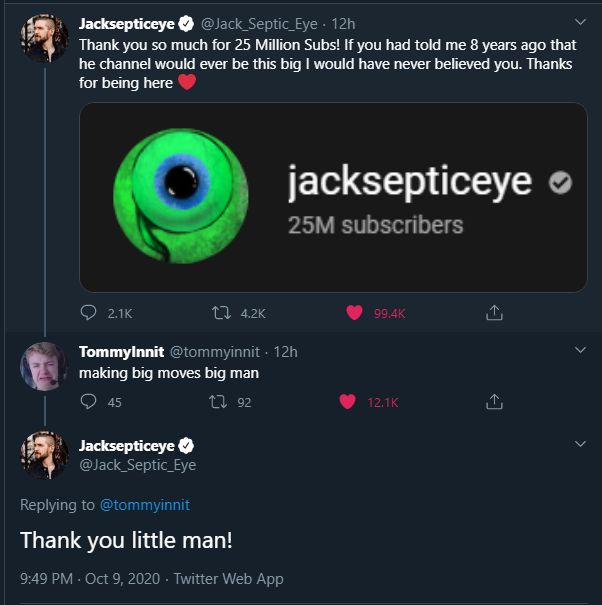This screenshot has height=605, width=602.
Task: Expand options for the Thank you little man reply
Action: 580,444
